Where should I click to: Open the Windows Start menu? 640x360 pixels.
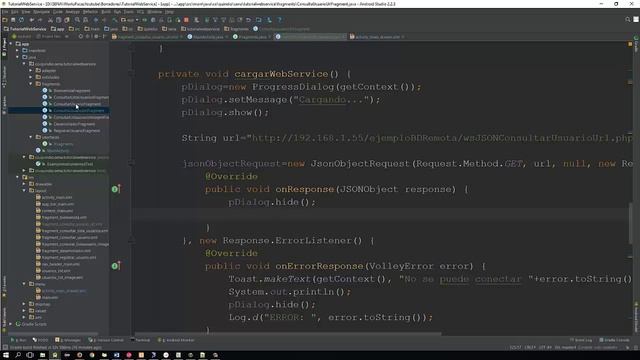tap(6, 355)
